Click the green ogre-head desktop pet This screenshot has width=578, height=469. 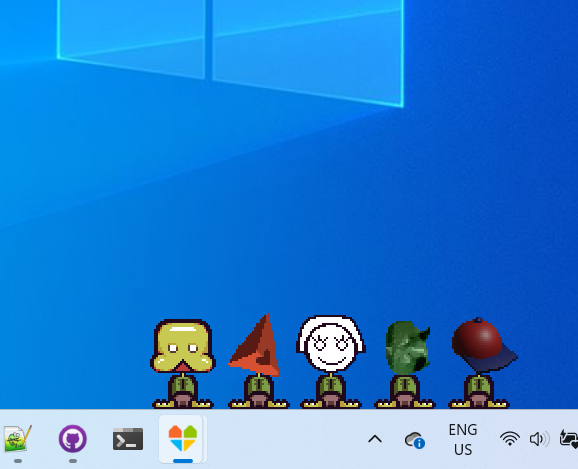click(405, 364)
